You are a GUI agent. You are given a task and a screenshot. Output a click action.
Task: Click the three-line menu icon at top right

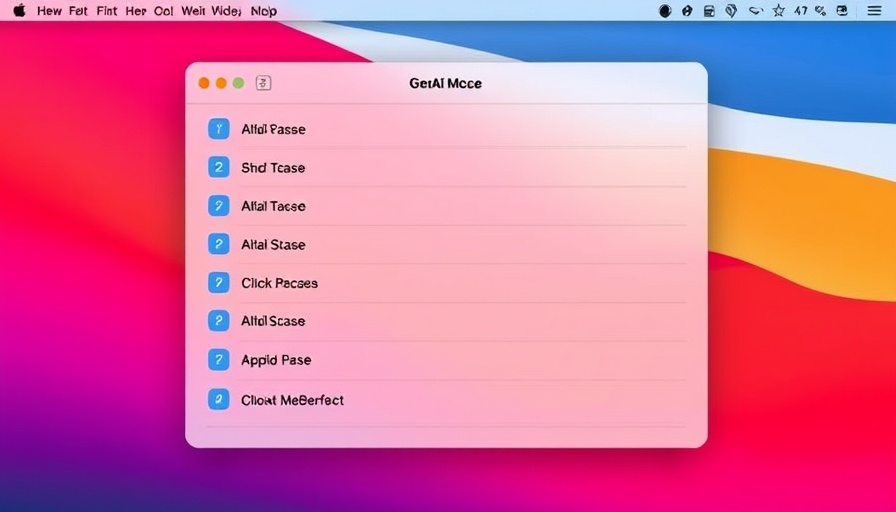874,11
